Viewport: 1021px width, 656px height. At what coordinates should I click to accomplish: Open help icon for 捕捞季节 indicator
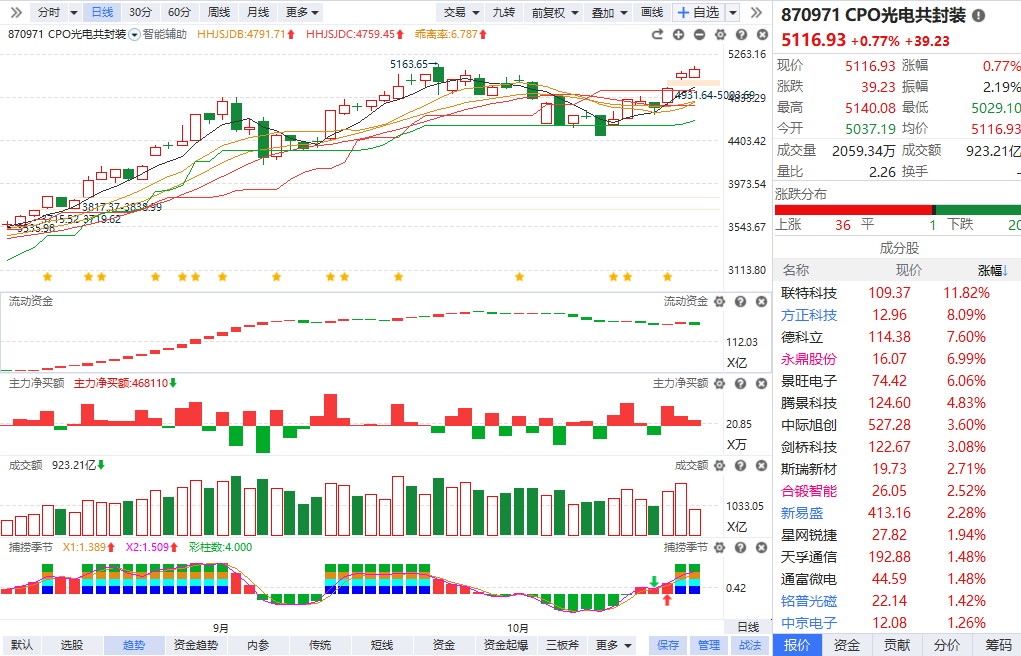pyautogui.click(x=738, y=547)
